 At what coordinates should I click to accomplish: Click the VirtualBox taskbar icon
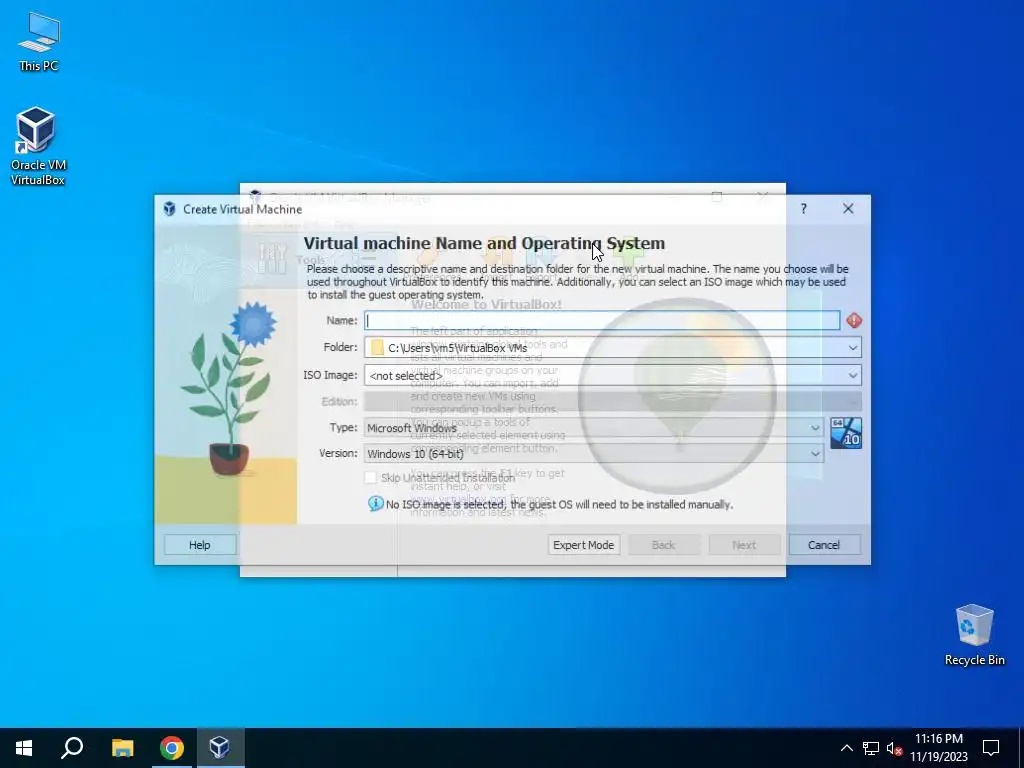[219, 748]
